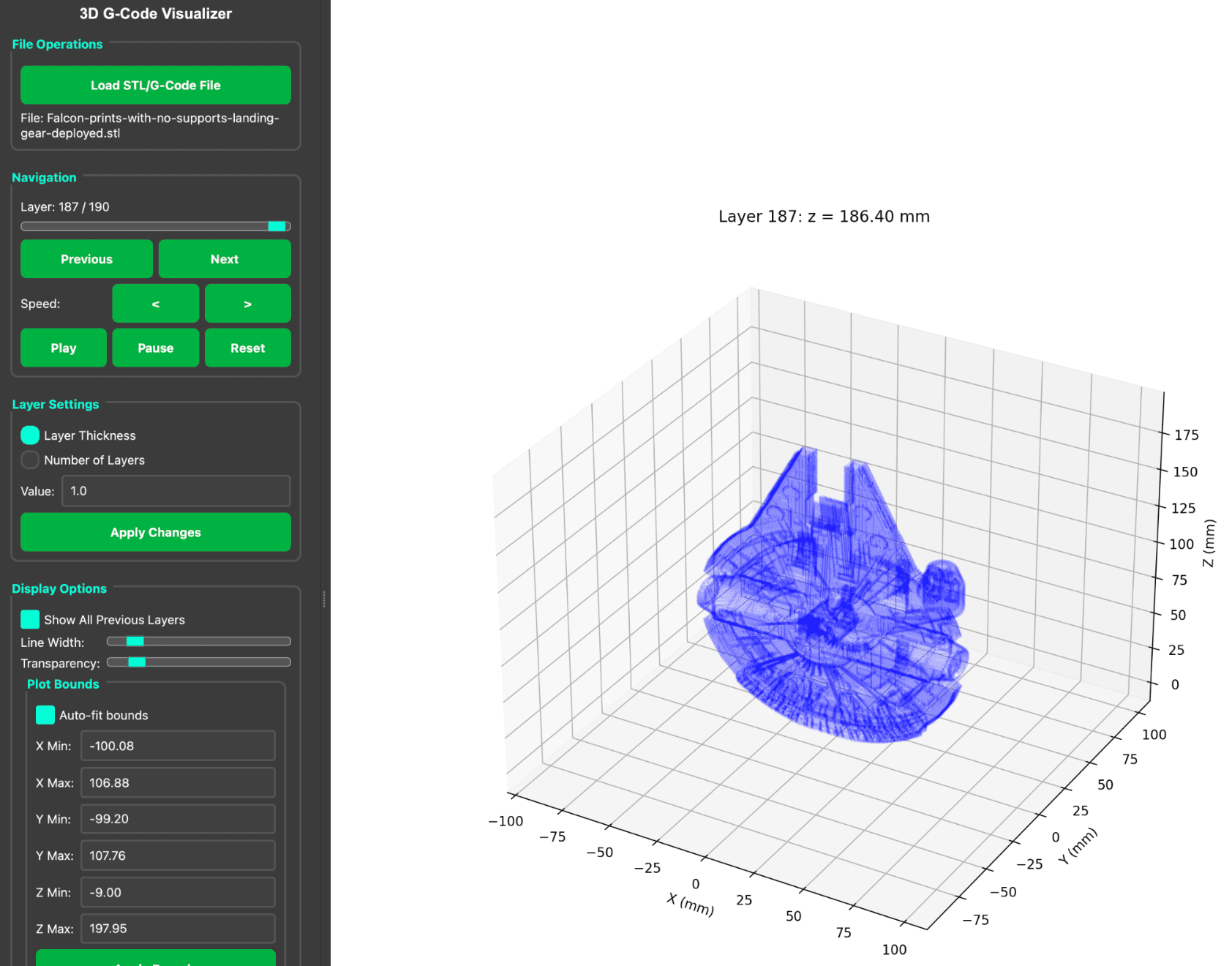Reset the layer playback
The image size is (1232, 966).
(247, 348)
